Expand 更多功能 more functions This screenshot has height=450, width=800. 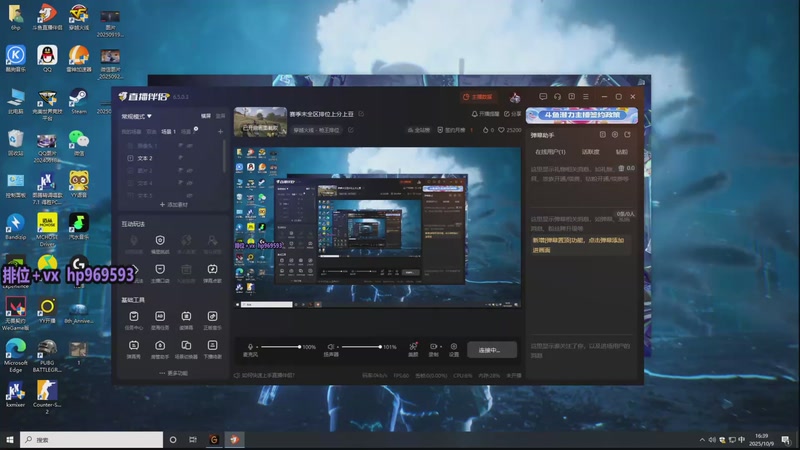click(173, 373)
